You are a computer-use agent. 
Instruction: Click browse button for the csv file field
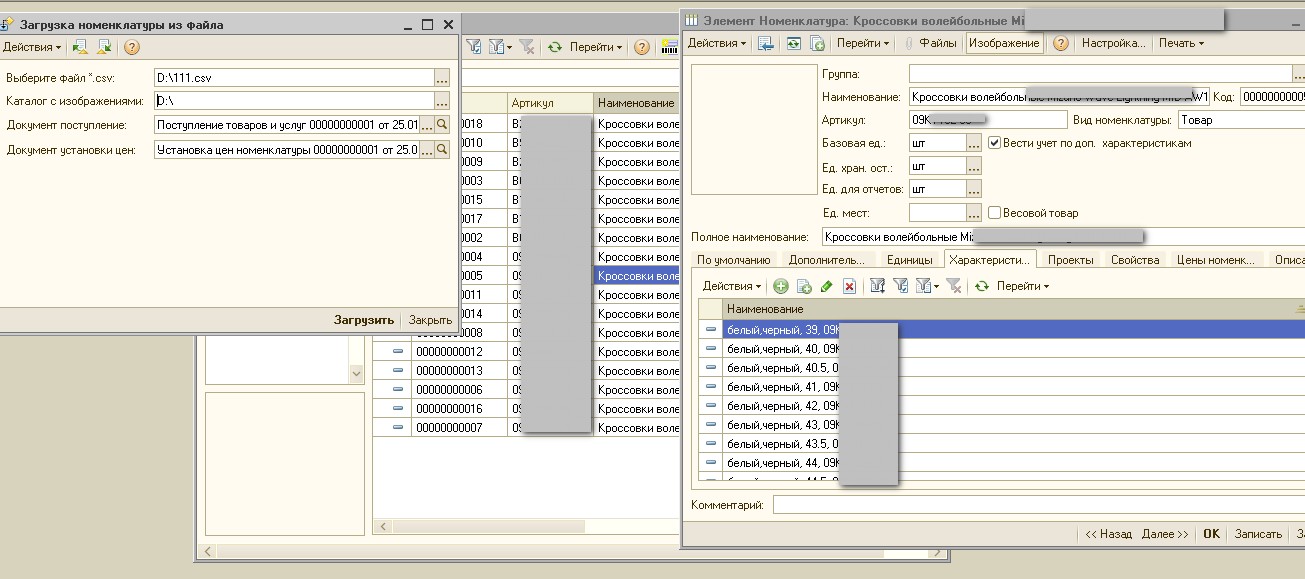442,77
